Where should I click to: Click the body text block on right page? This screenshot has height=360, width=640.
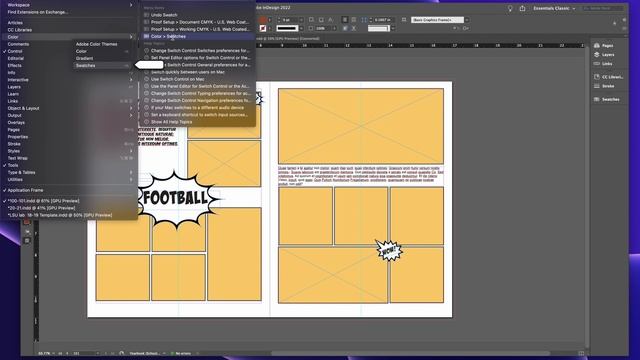pos(361,176)
